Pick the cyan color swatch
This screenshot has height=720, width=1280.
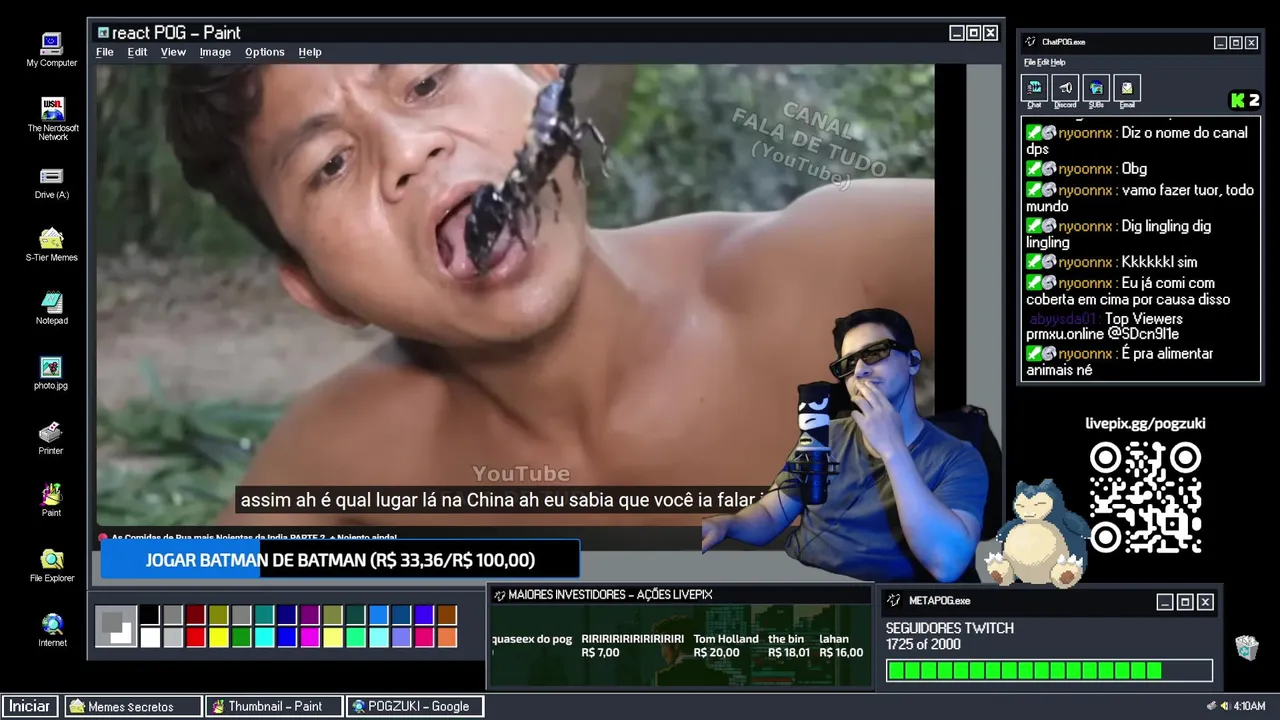click(264, 637)
